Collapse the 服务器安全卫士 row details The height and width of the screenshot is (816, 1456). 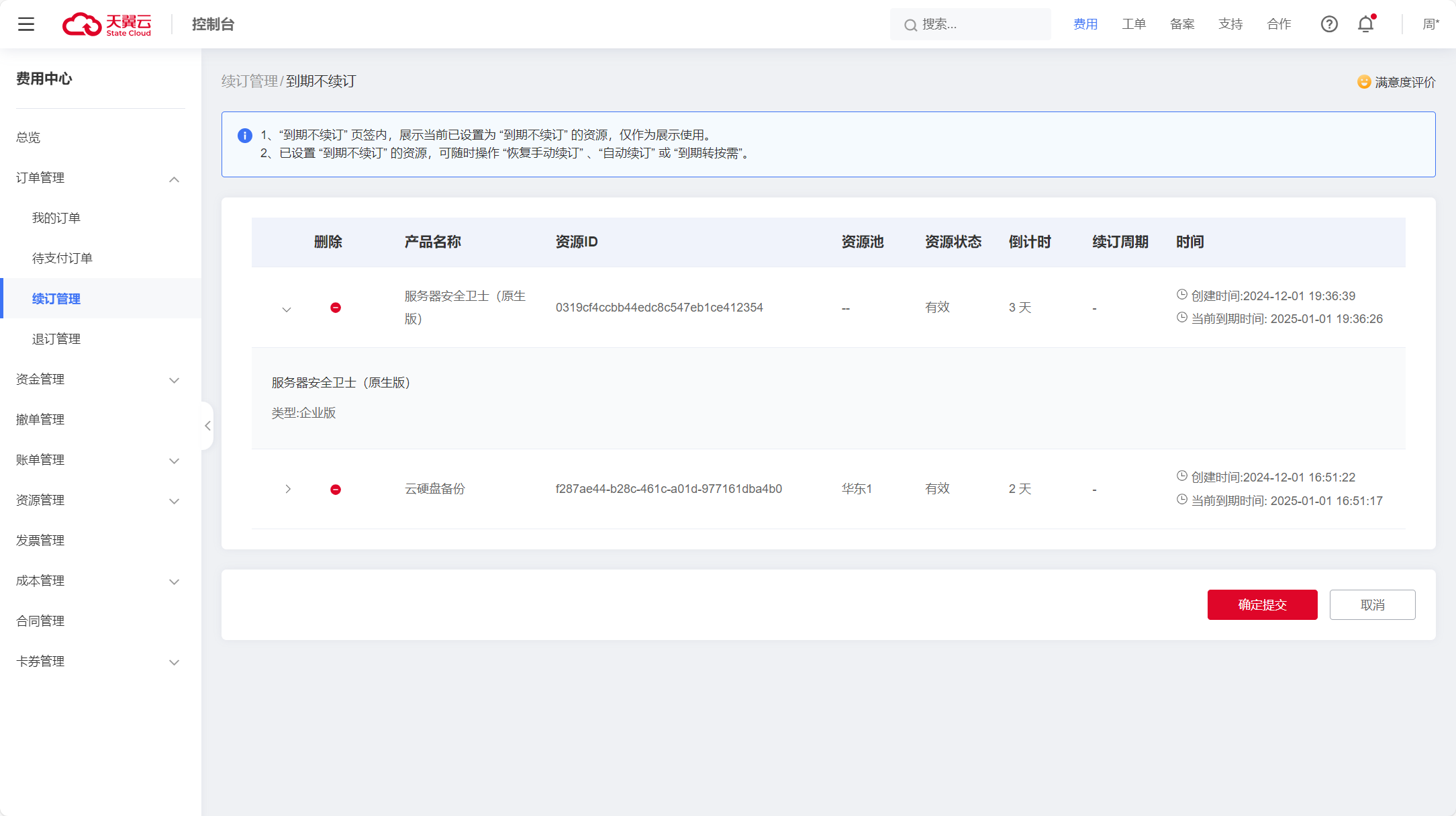tap(287, 310)
